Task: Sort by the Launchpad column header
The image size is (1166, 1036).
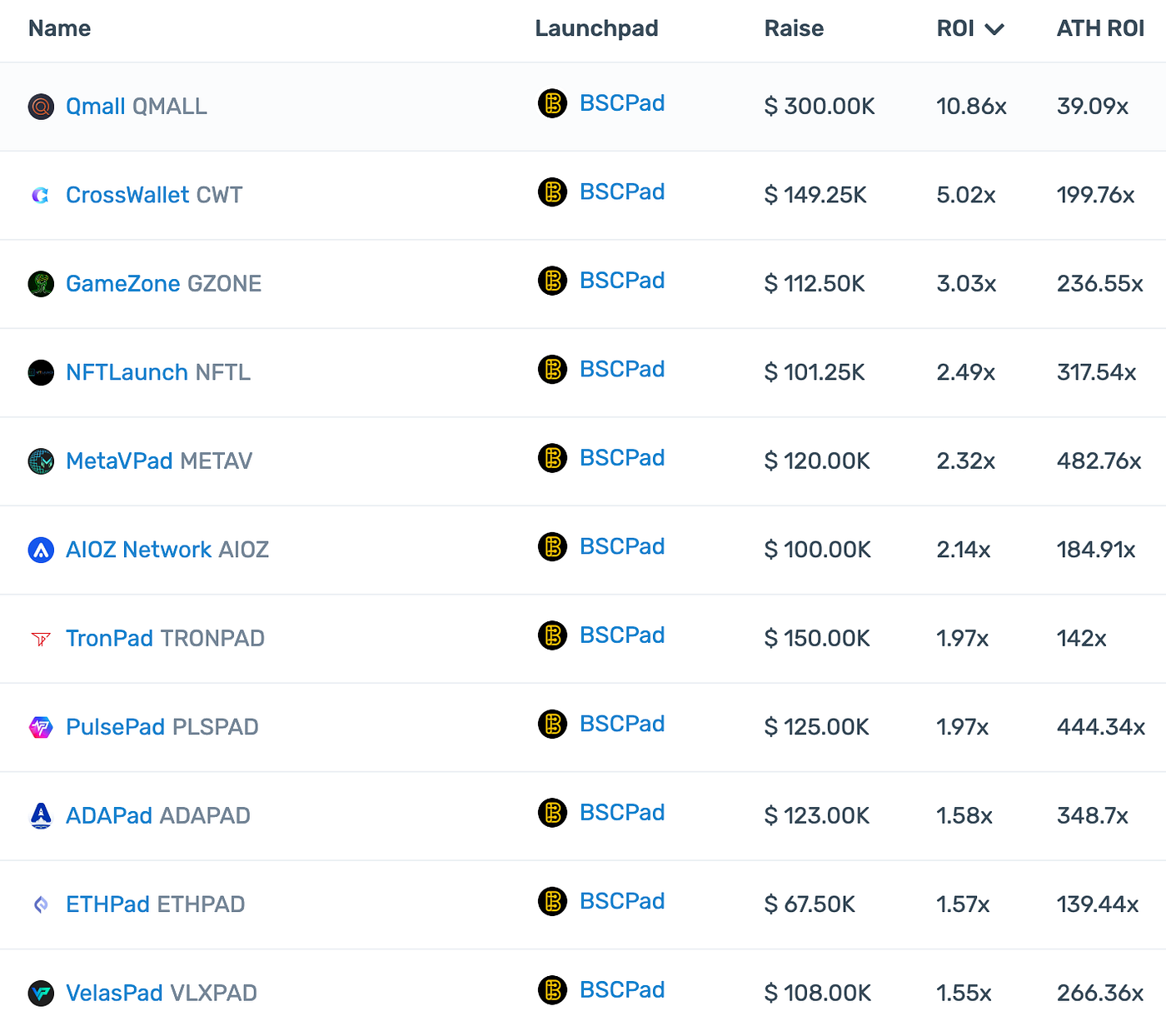Action: (596, 29)
